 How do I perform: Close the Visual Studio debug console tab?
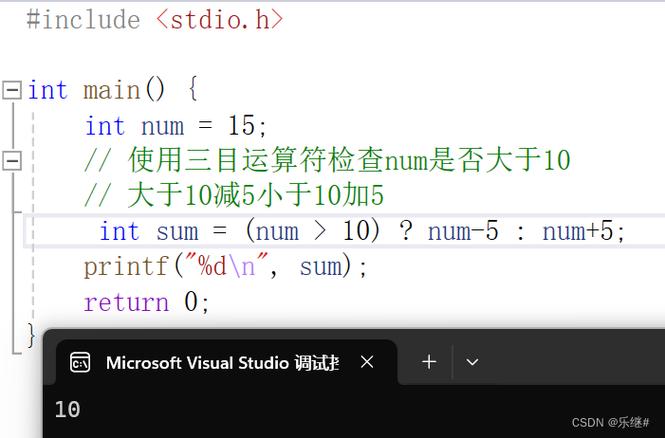(367, 362)
